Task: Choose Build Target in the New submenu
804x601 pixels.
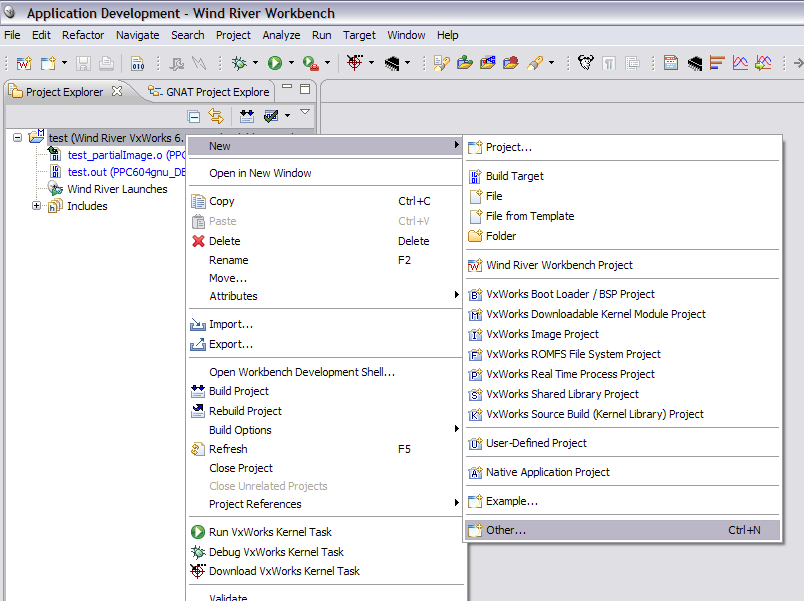Action: click(622, 176)
